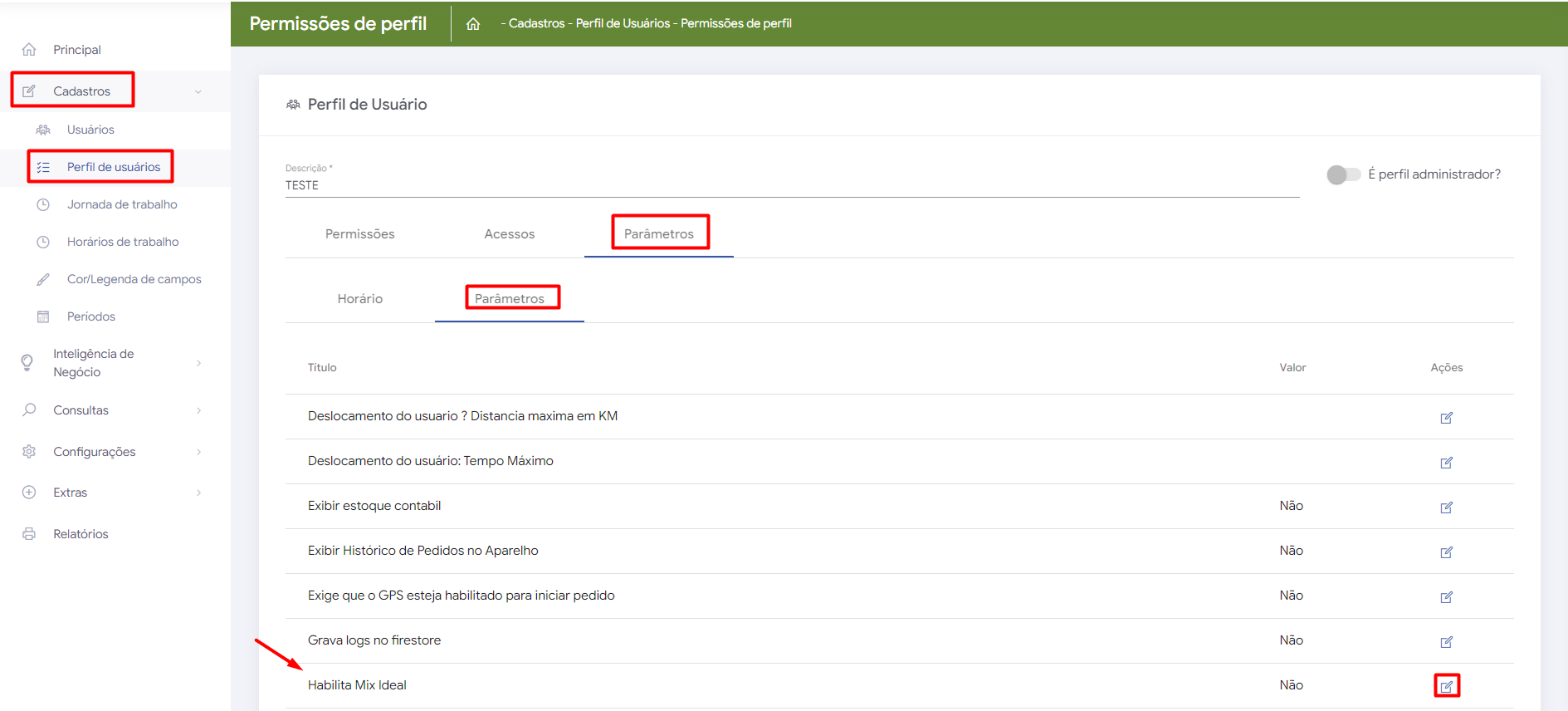Open the Acessos tab

click(x=509, y=234)
